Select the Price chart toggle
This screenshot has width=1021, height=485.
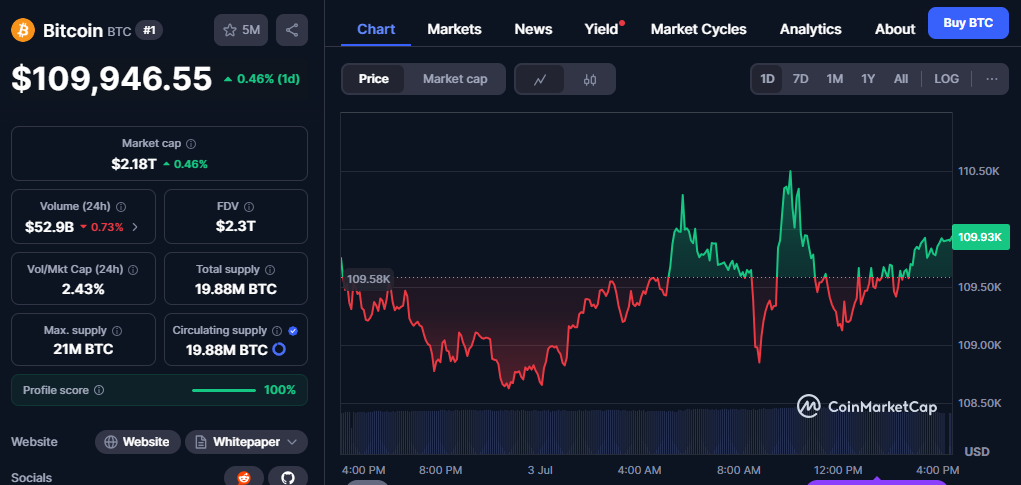coord(373,79)
